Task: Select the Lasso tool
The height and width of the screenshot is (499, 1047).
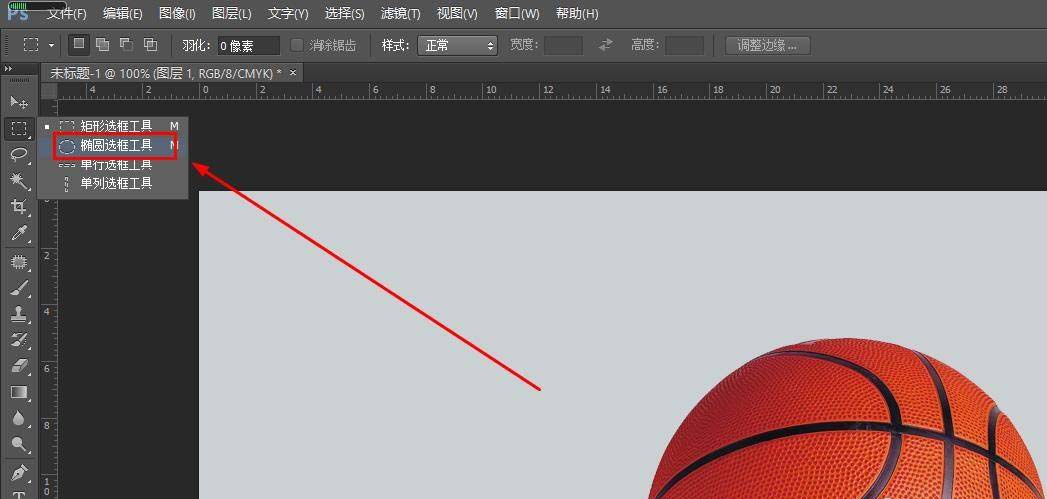Action: tap(19, 154)
